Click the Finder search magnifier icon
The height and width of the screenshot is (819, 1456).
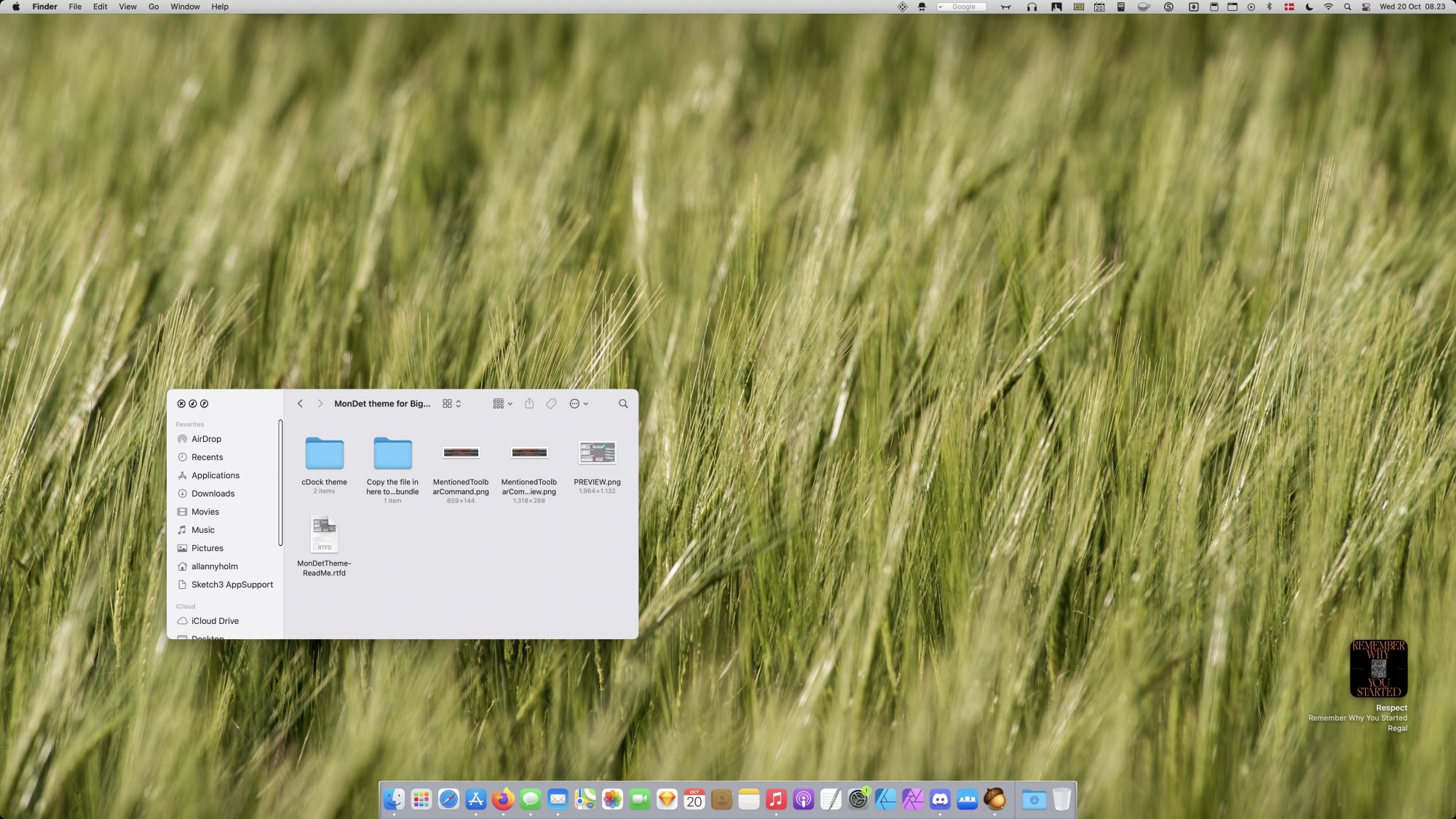point(623,403)
